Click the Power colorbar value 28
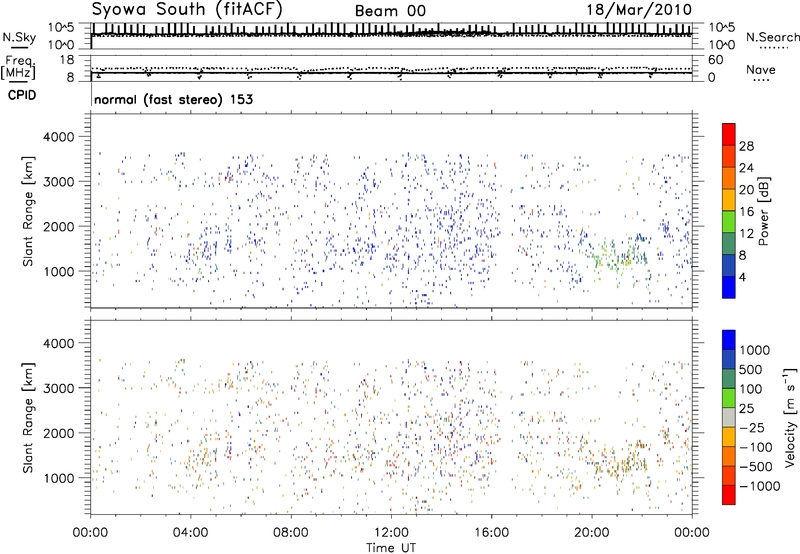 (746, 146)
